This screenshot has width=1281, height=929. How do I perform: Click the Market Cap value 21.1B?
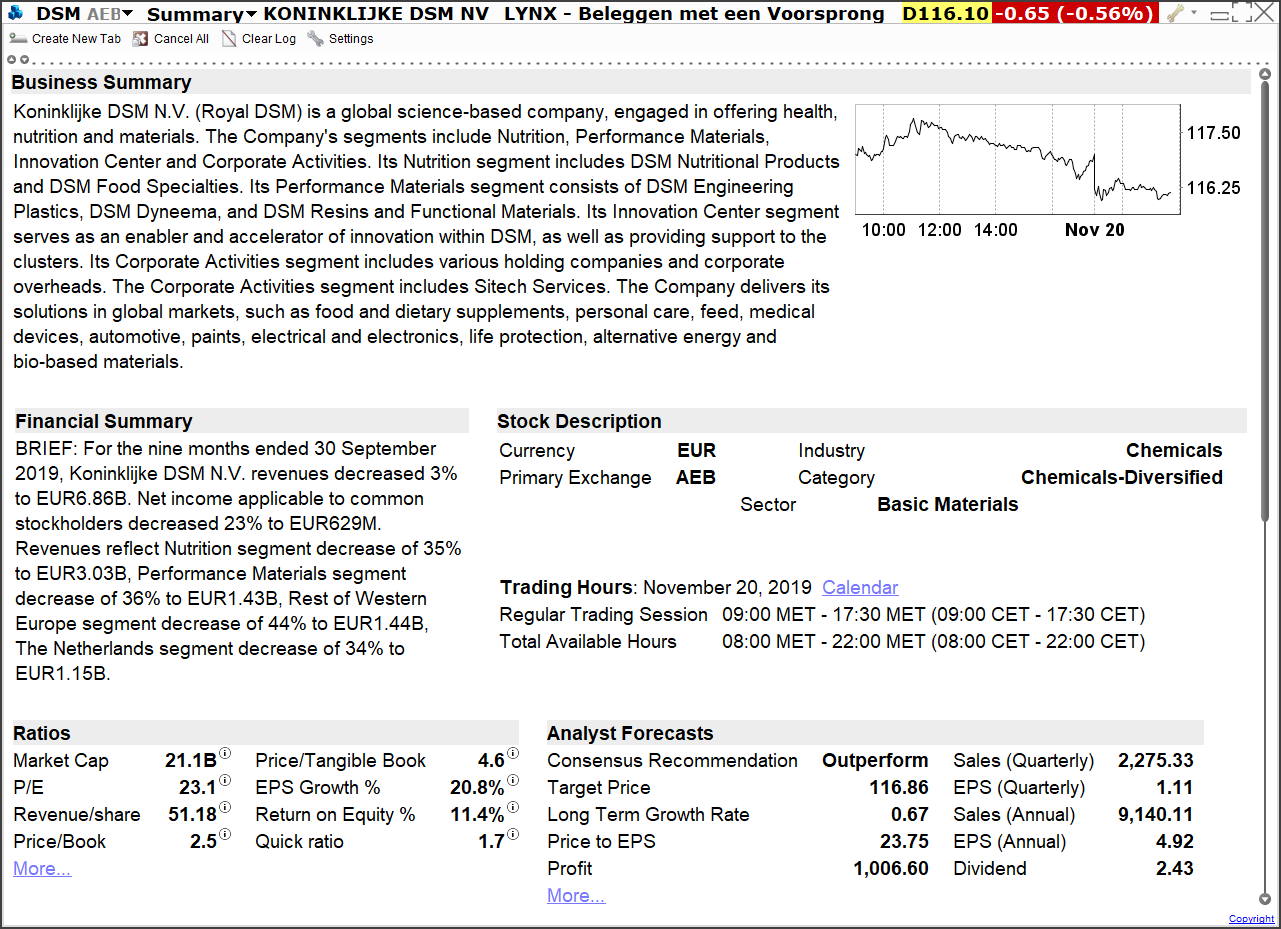(191, 760)
